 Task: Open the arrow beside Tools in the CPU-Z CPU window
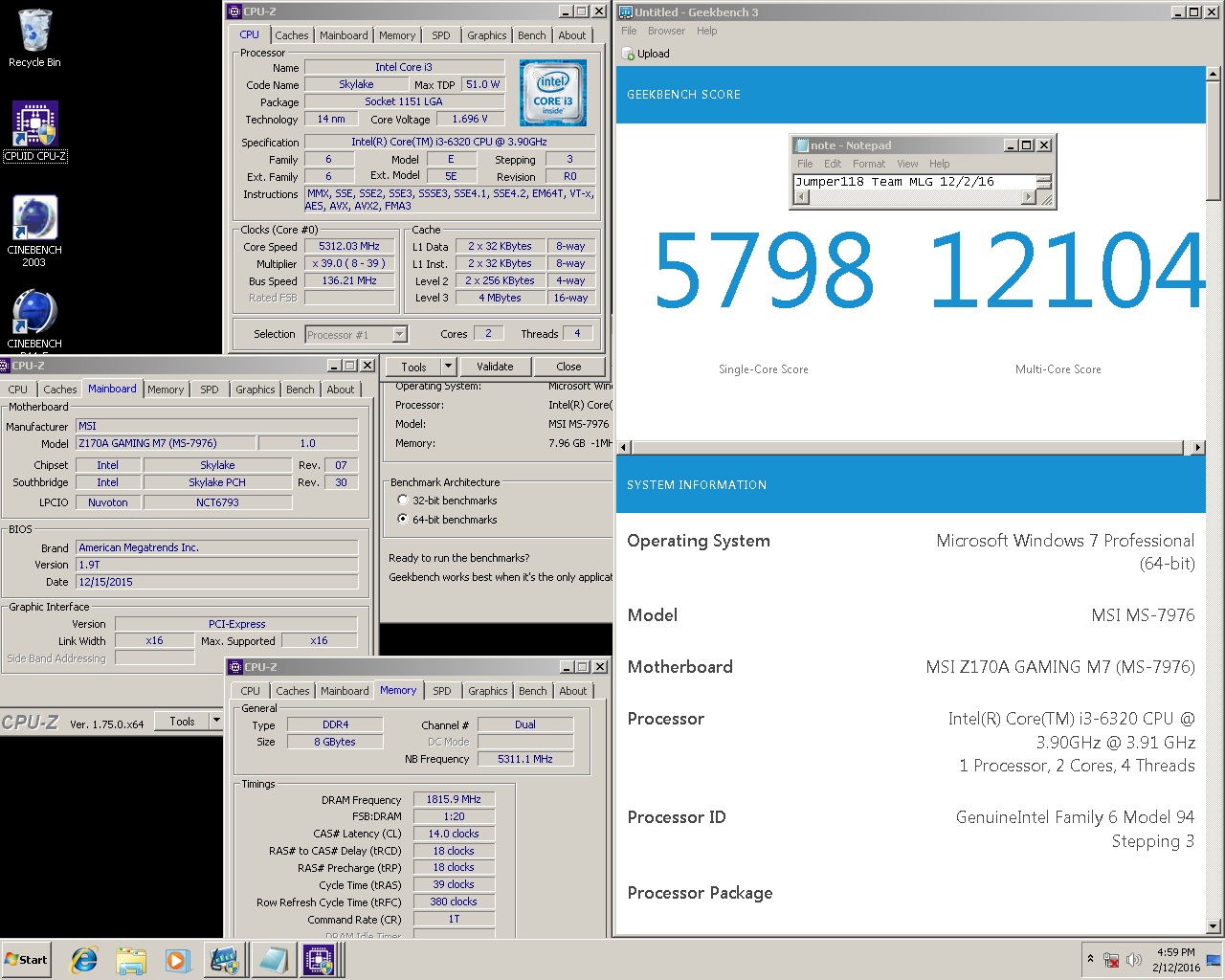click(x=448, y=367)
